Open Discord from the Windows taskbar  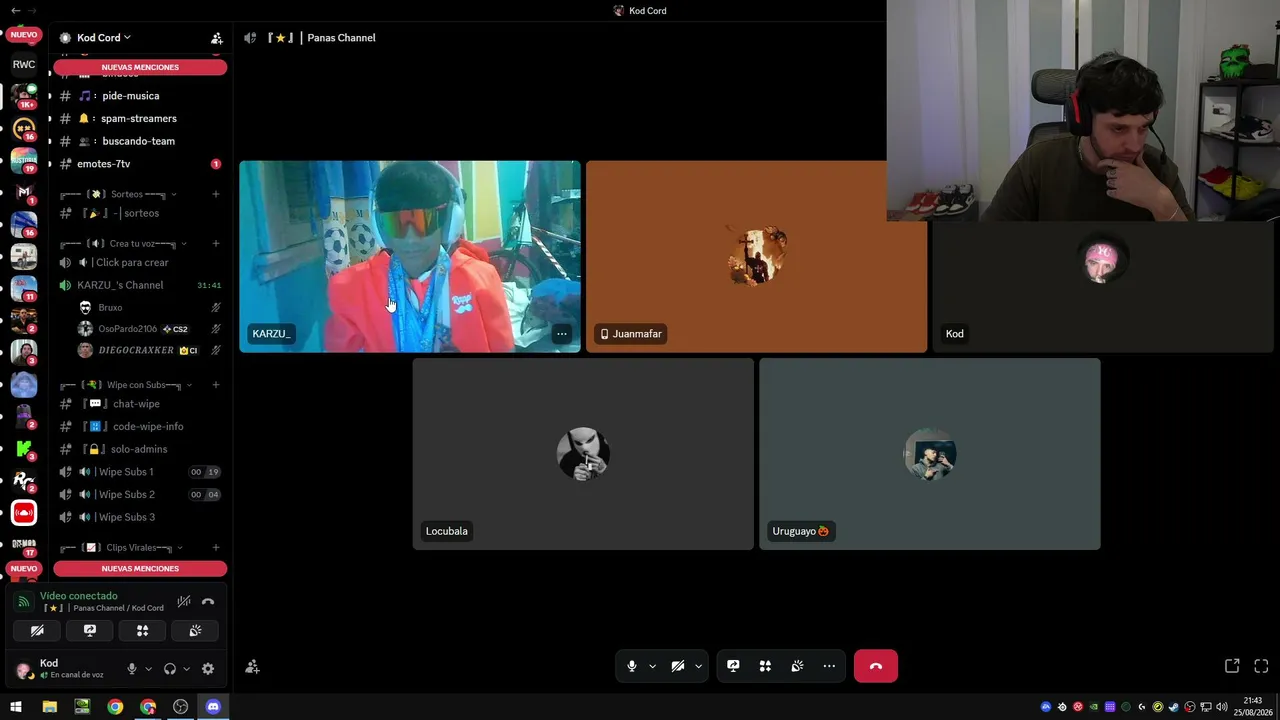tap(213, 707)
